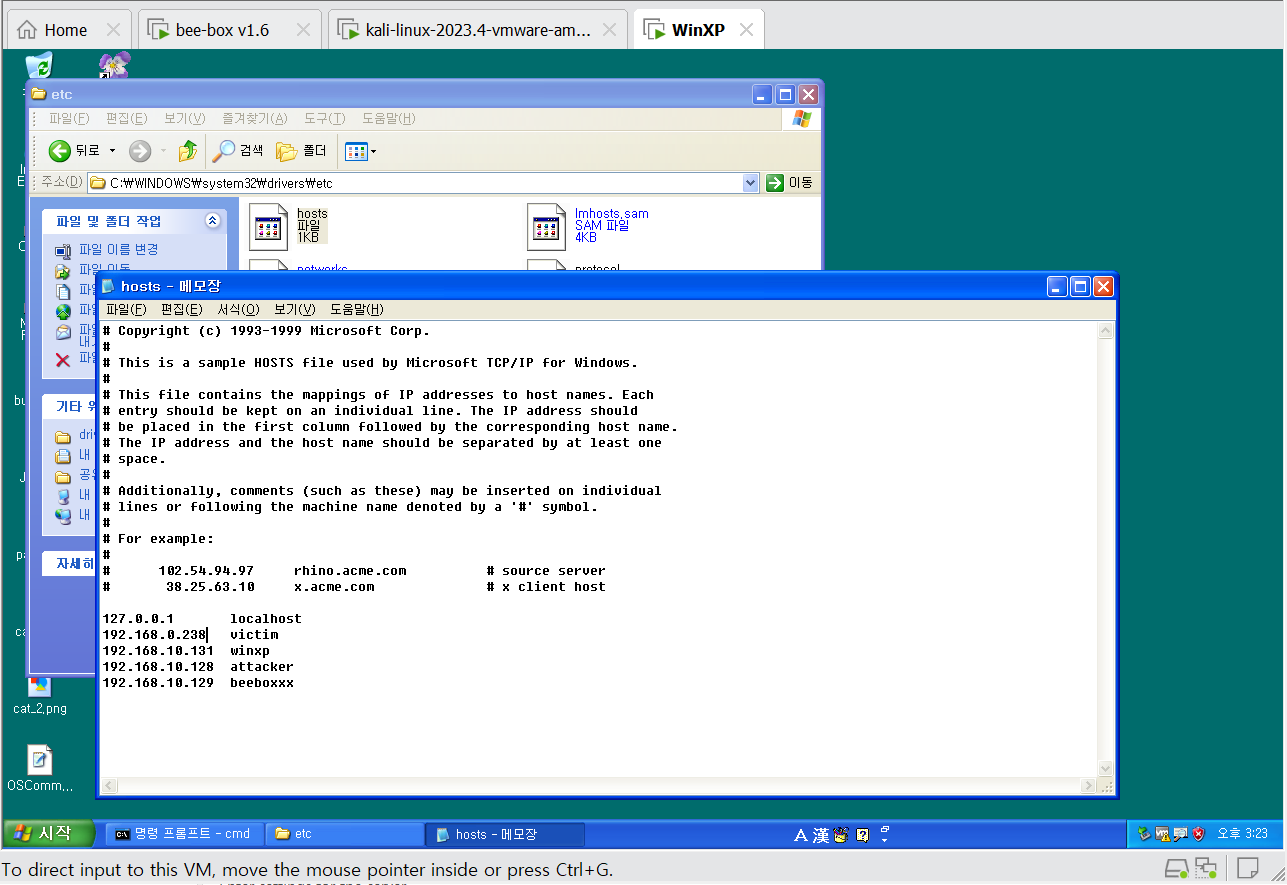Click Notepad's horizontal scrollbar left arrow
Screen dimensions: 1287x885
click(x=109, y=785)
